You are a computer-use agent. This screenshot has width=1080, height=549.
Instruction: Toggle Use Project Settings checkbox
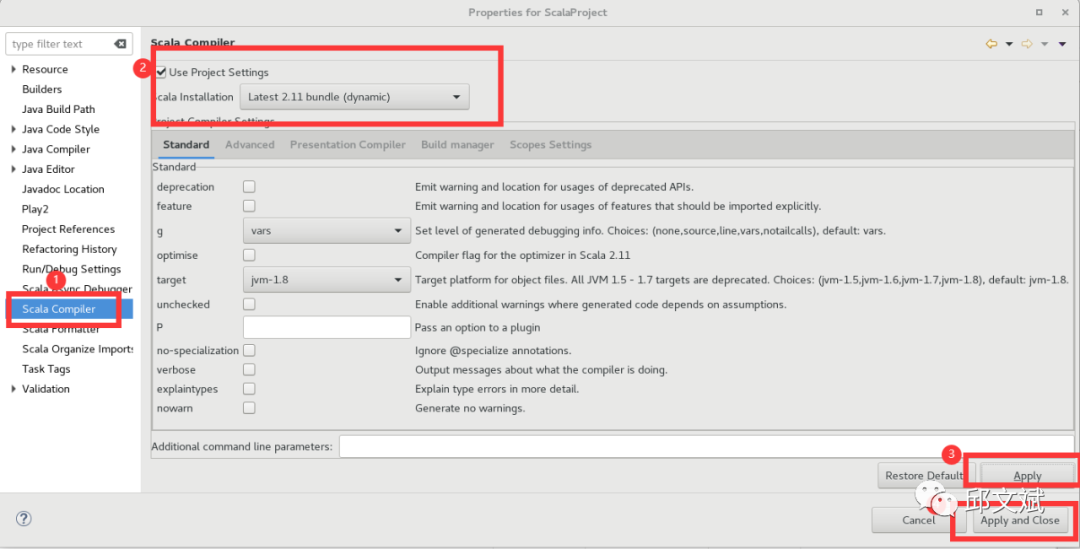pos(161,72)
